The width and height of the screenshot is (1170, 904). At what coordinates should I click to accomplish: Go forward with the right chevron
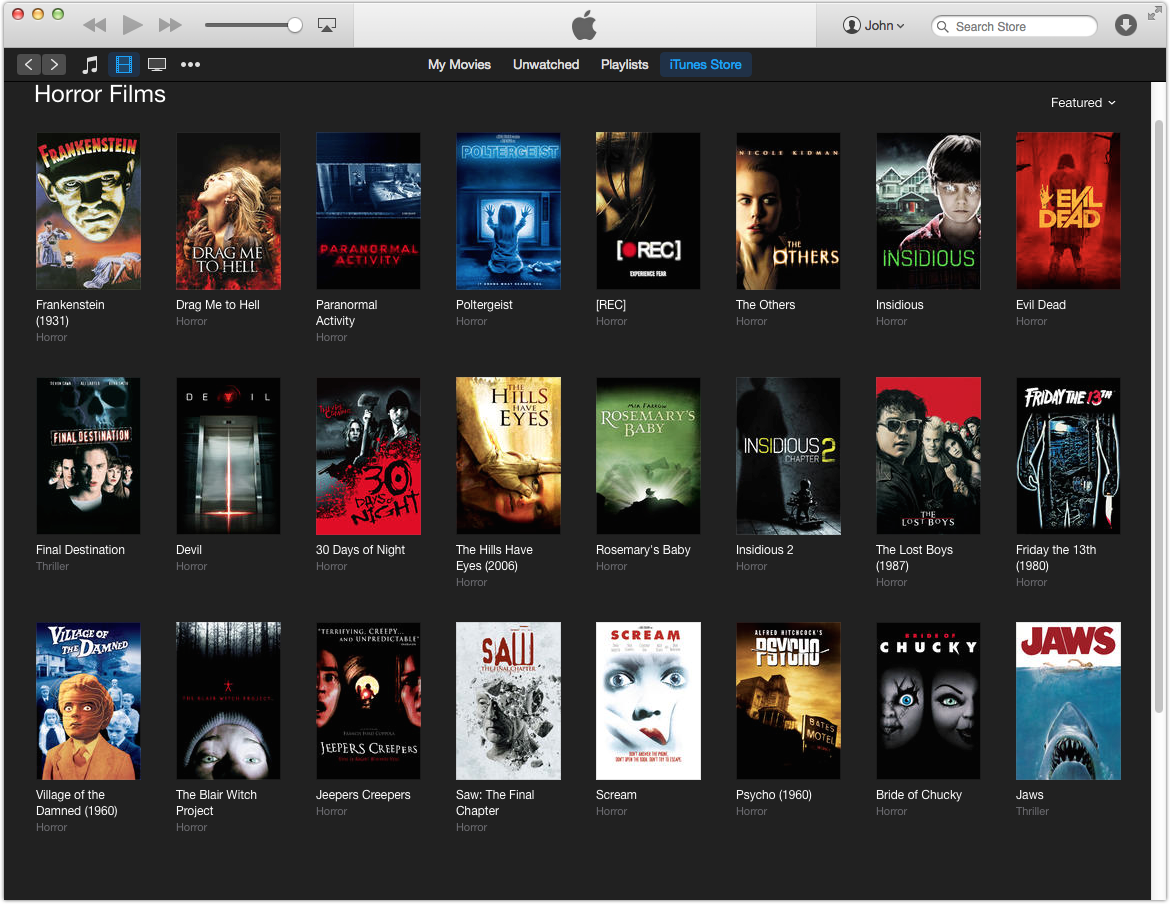click(x=54, y=64)
